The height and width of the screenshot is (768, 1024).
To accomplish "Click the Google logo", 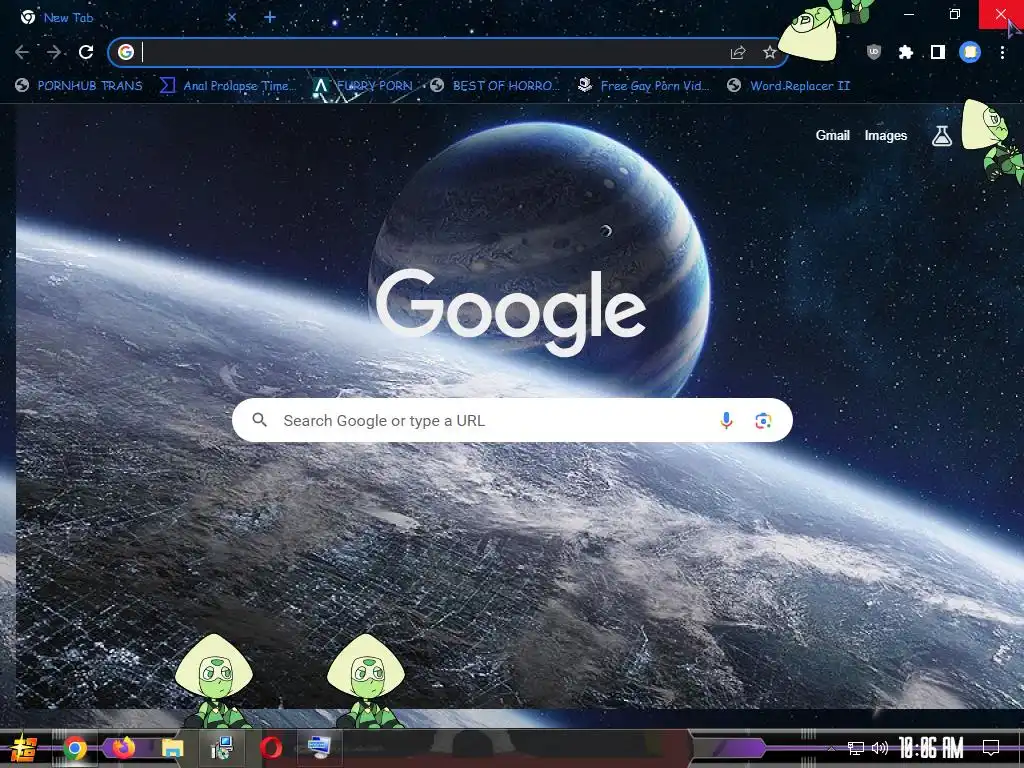I will pyautogui.click(x=511, y=313).
